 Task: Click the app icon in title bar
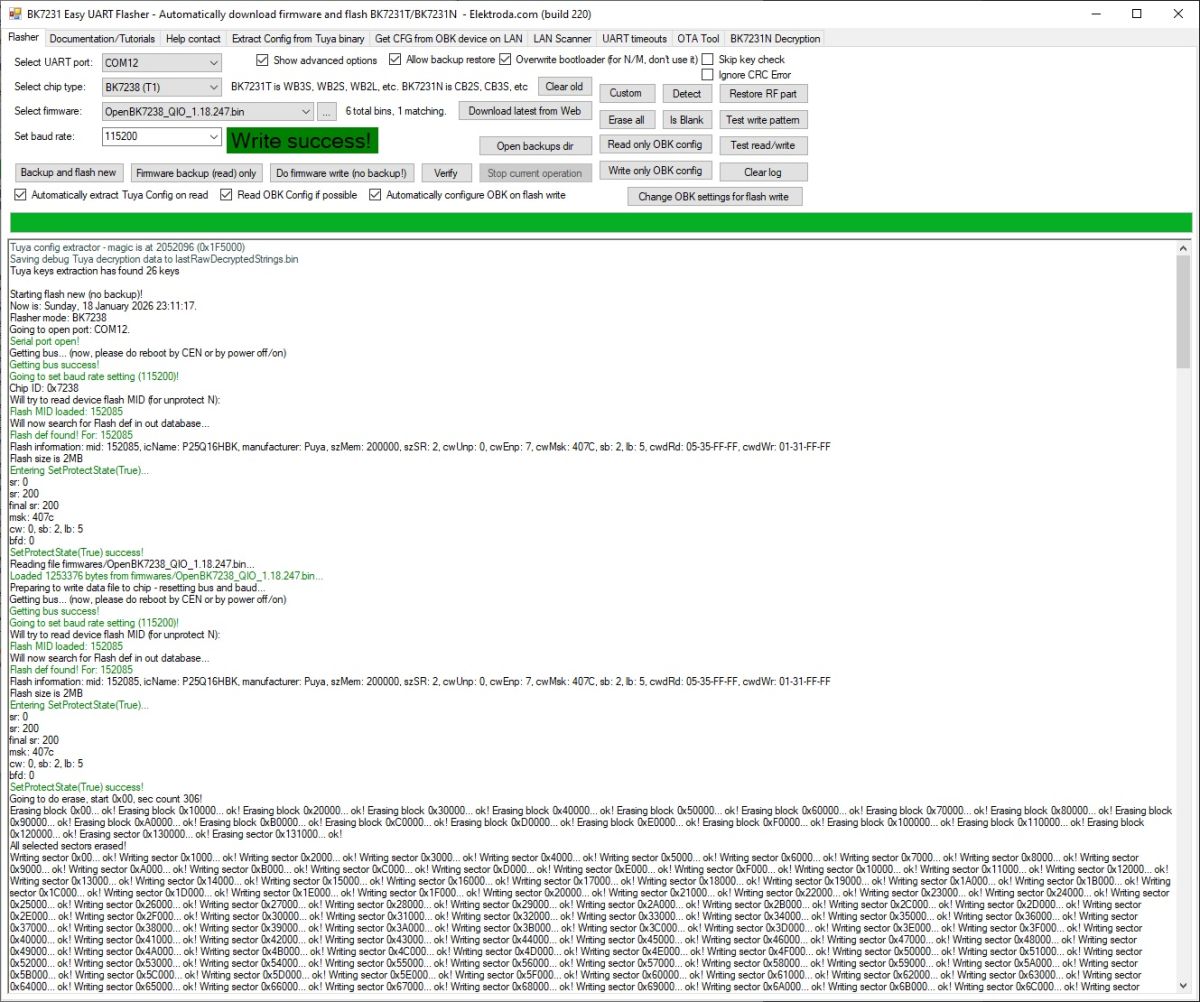tap(13, 14)
